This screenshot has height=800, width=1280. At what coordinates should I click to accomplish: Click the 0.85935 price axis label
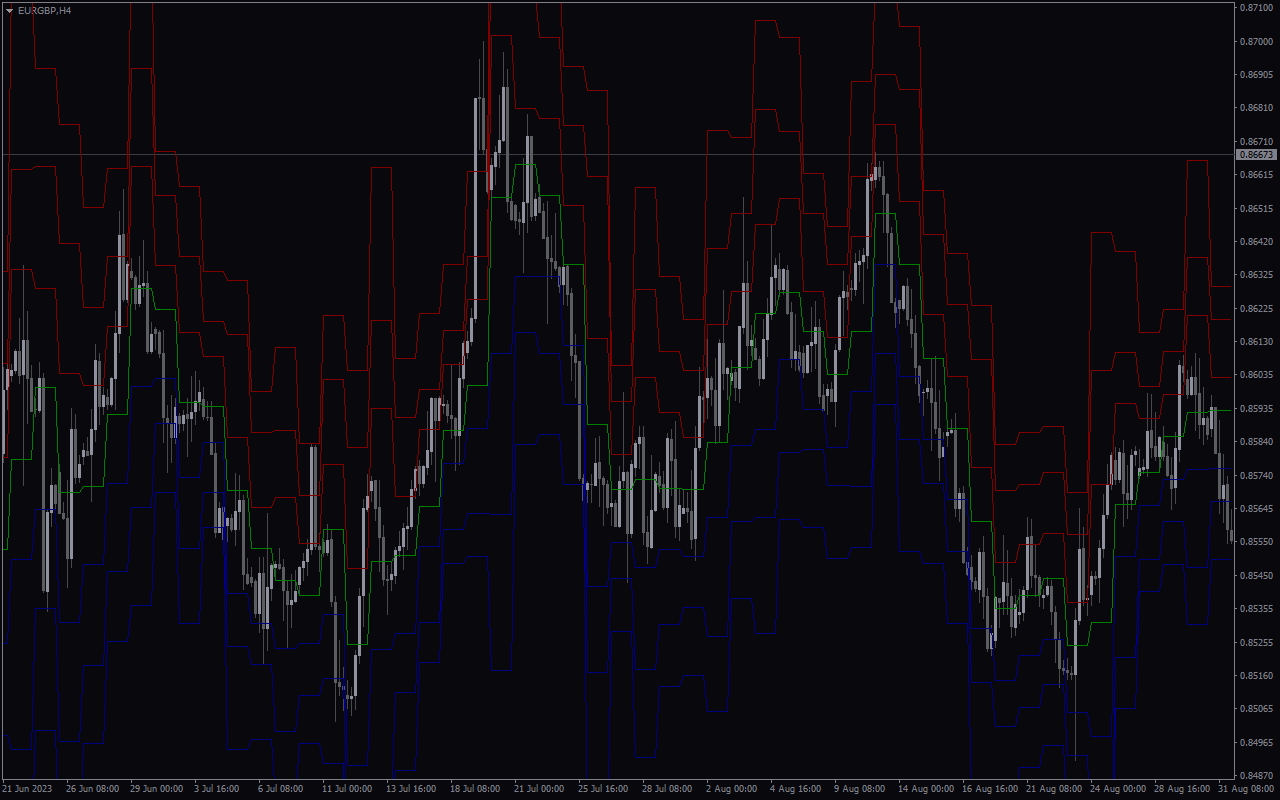pos(1257,409)
